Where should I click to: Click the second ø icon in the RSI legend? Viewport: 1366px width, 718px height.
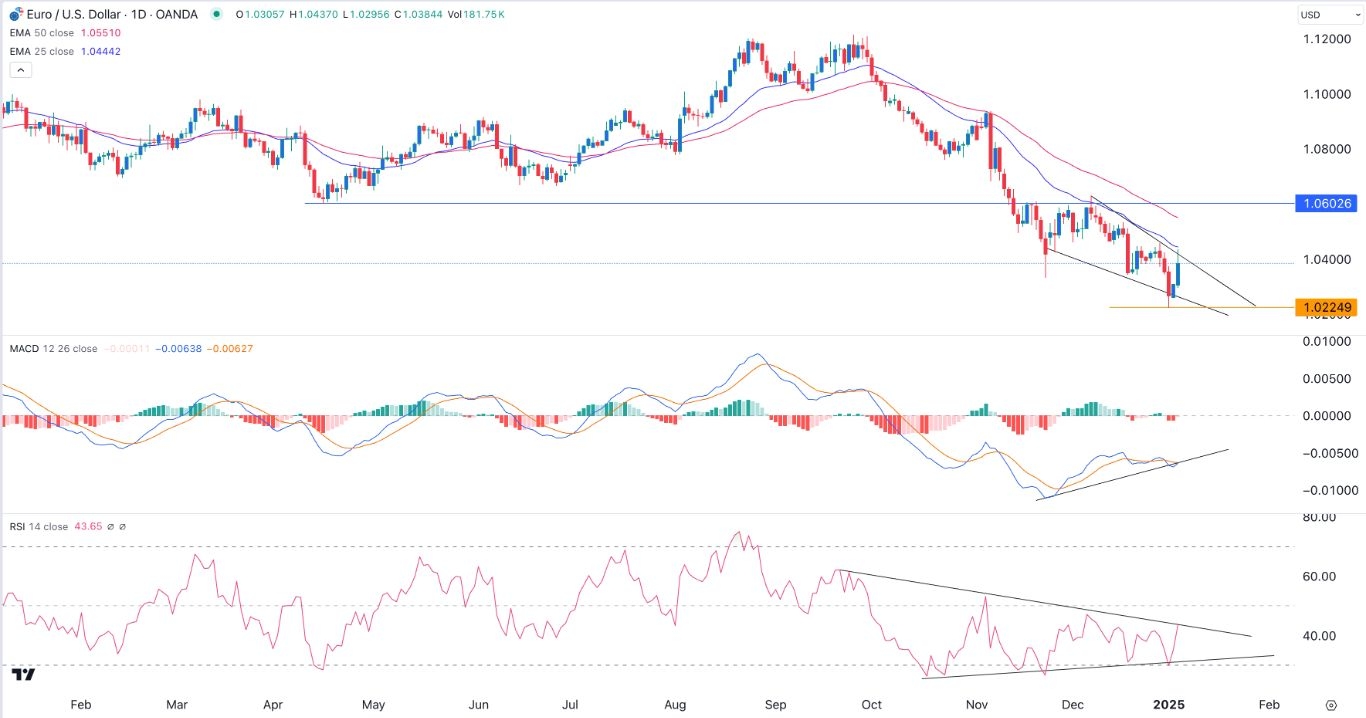coord(123,526)
